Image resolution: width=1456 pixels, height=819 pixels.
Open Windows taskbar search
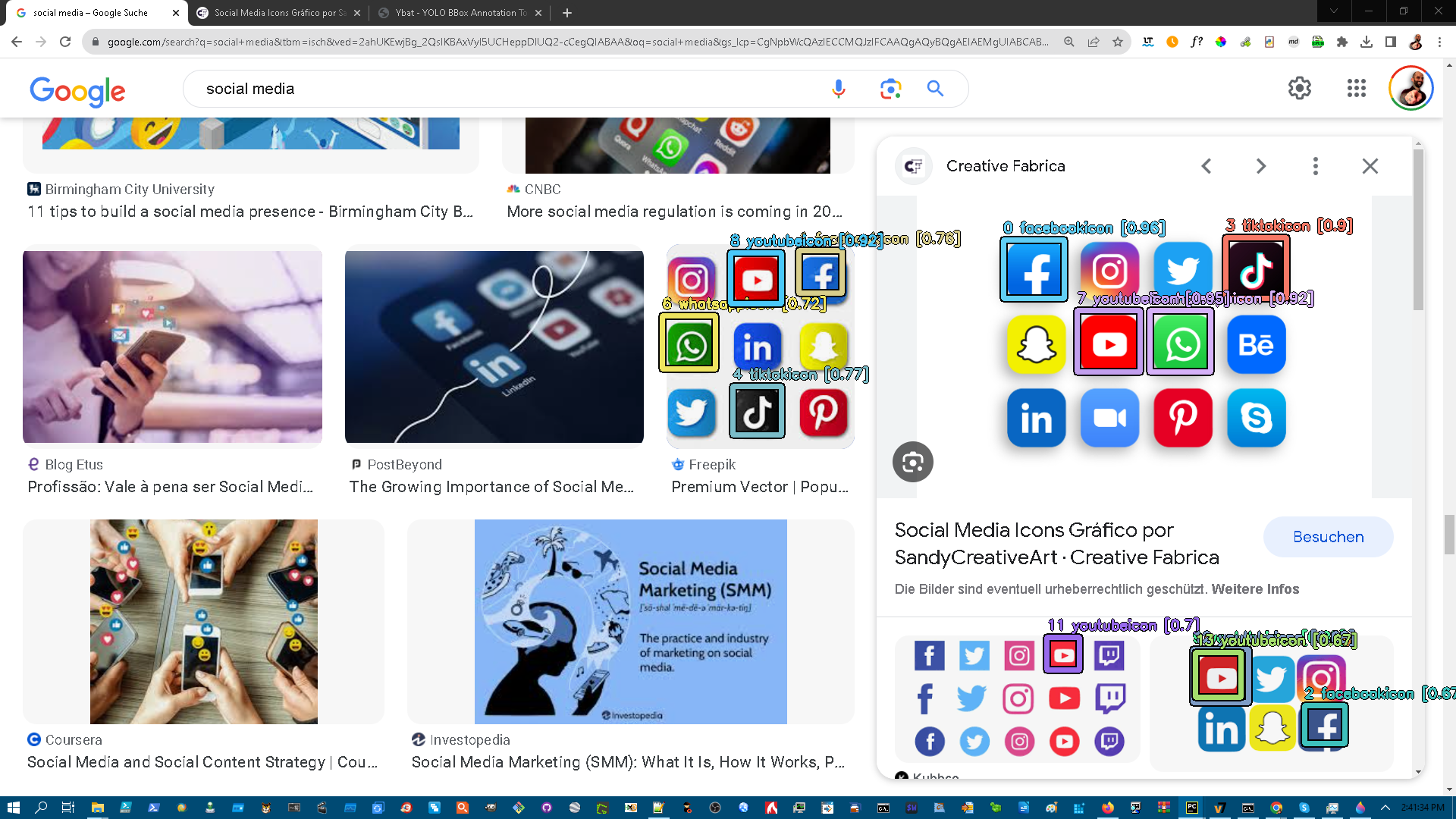[41, 808]
